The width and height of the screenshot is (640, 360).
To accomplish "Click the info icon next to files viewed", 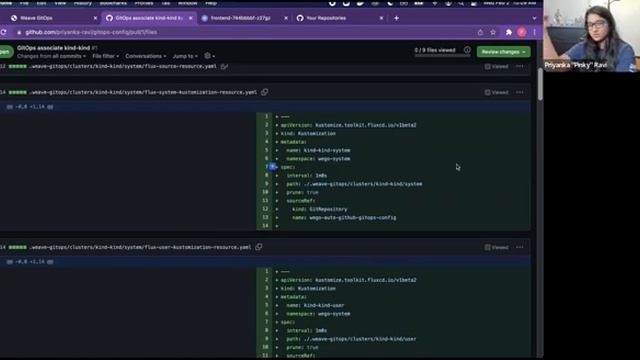I will coord(467,50).
